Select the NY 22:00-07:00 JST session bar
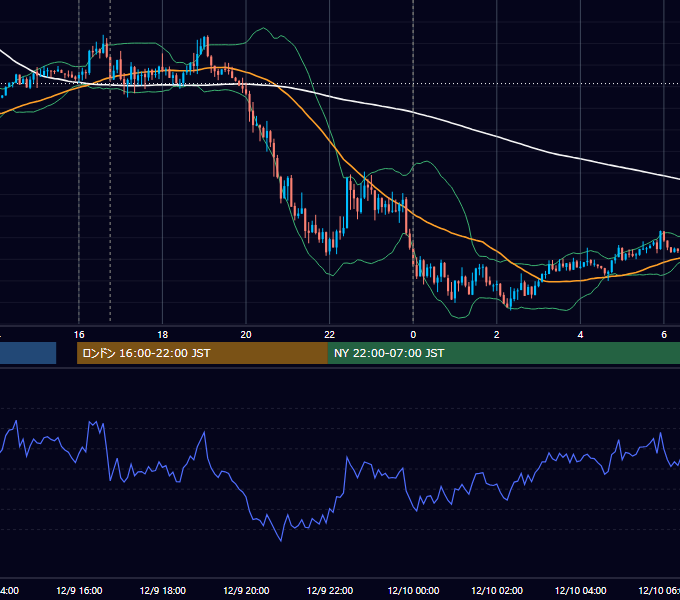This screenshot has width=680, height=600. (x=503, y=353)
